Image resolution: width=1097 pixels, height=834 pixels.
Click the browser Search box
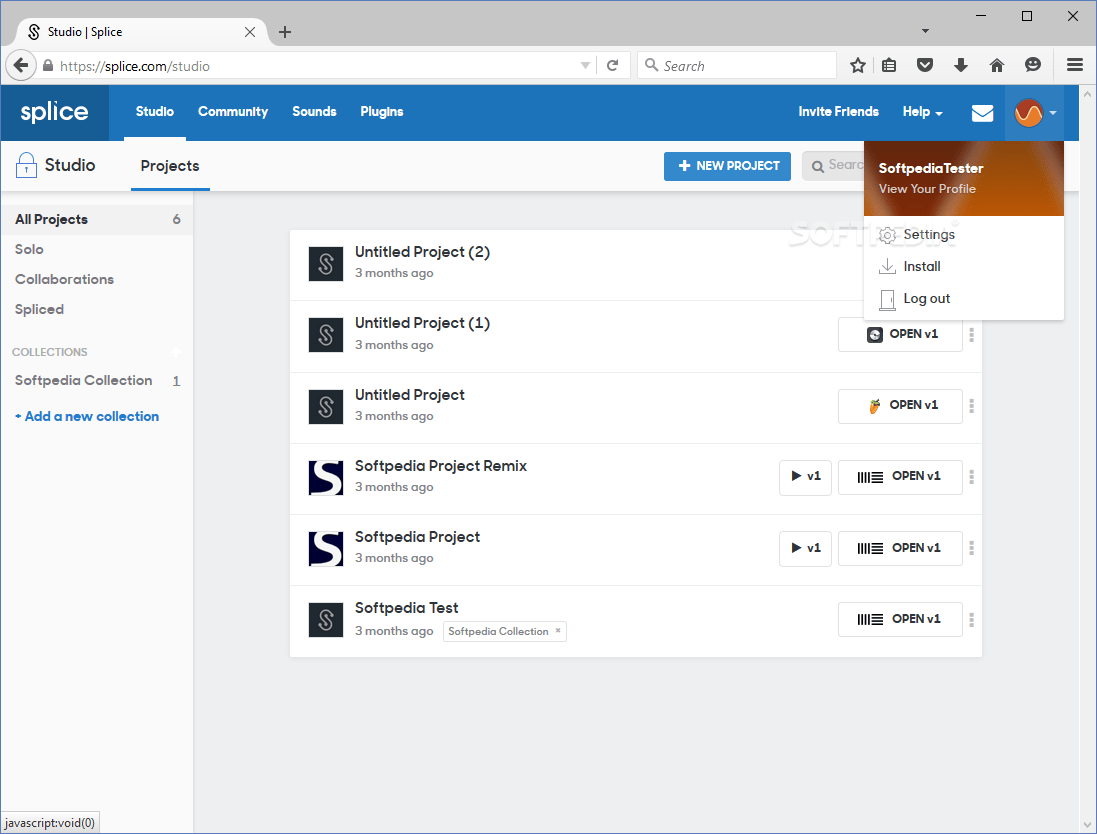coord(737,66)
